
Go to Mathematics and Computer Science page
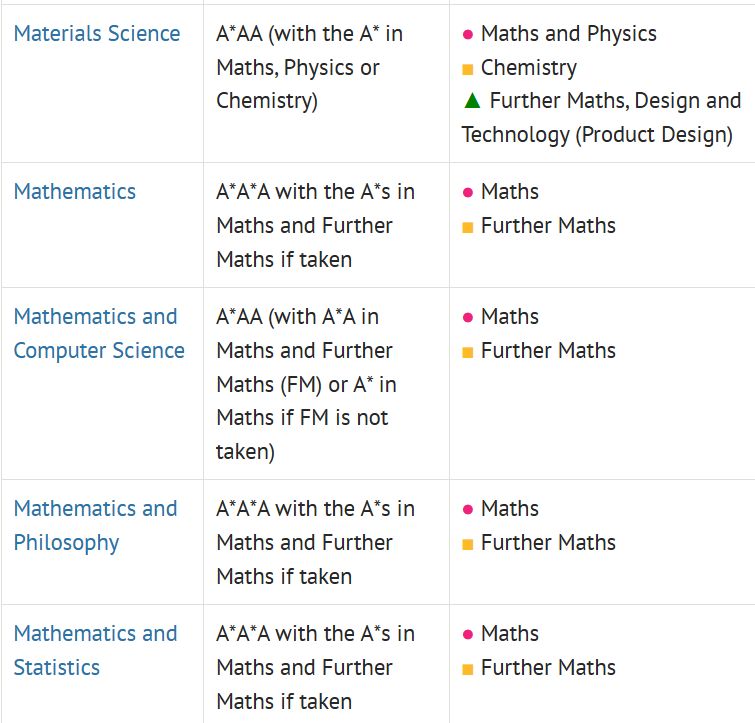click(x=99, y=333)
